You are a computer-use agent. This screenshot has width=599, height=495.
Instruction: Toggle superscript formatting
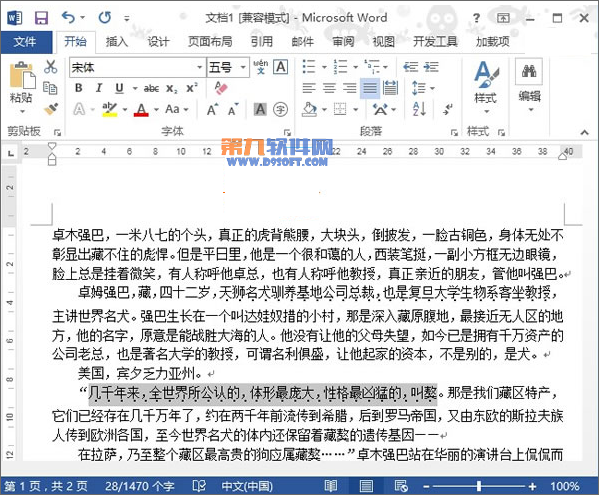tap(191, 88)
